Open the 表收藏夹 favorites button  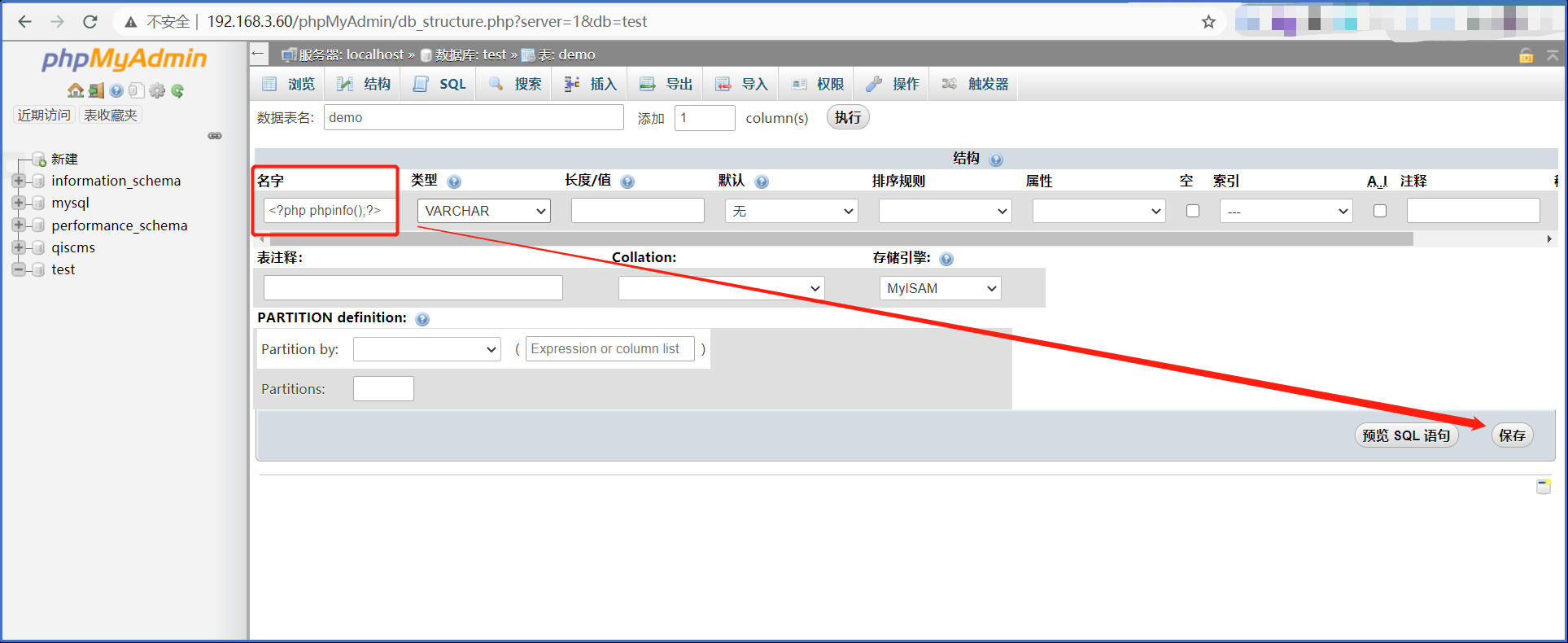[111, 115]
